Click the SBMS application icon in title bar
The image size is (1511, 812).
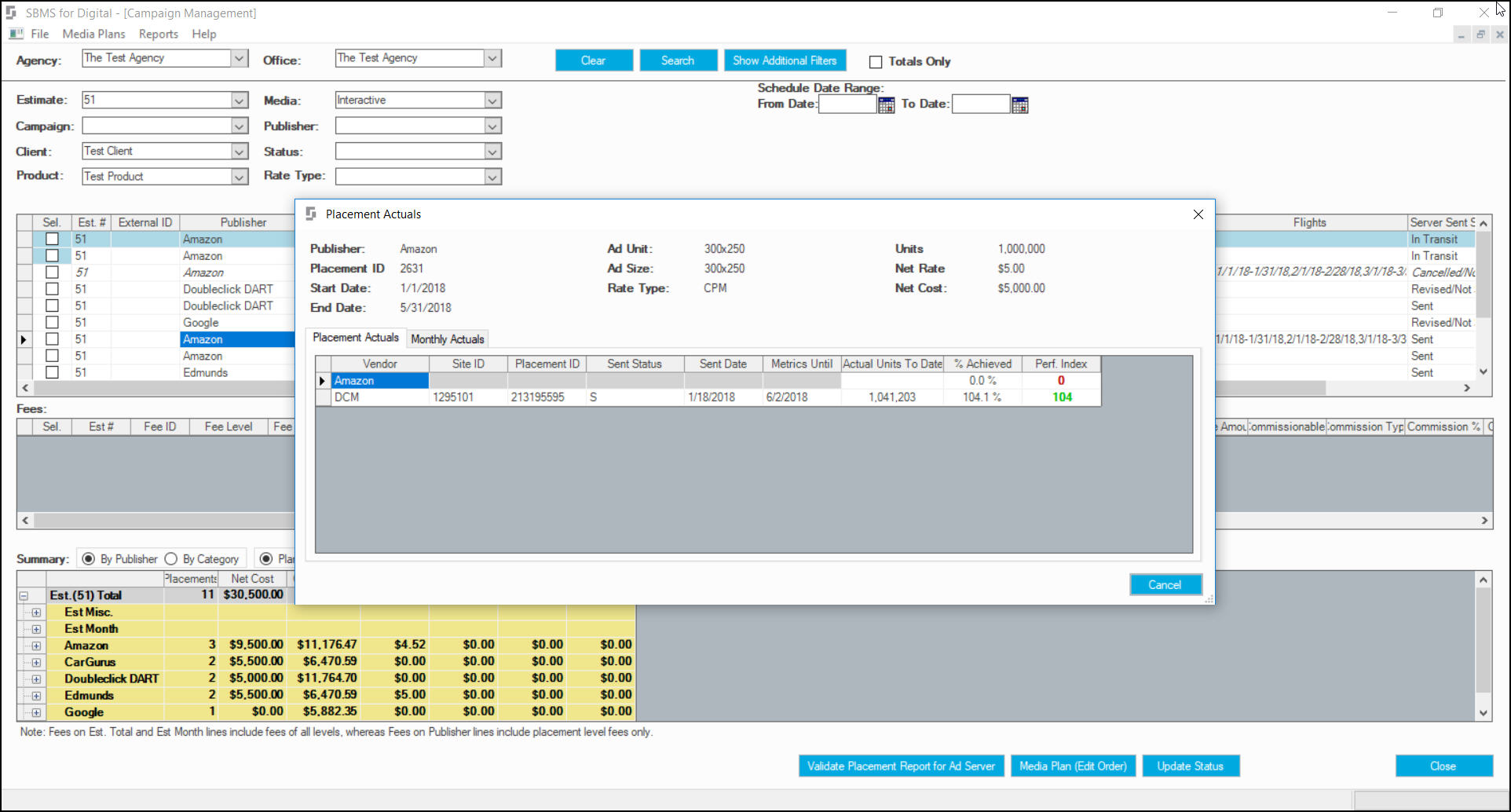click(x=11, y=13)
